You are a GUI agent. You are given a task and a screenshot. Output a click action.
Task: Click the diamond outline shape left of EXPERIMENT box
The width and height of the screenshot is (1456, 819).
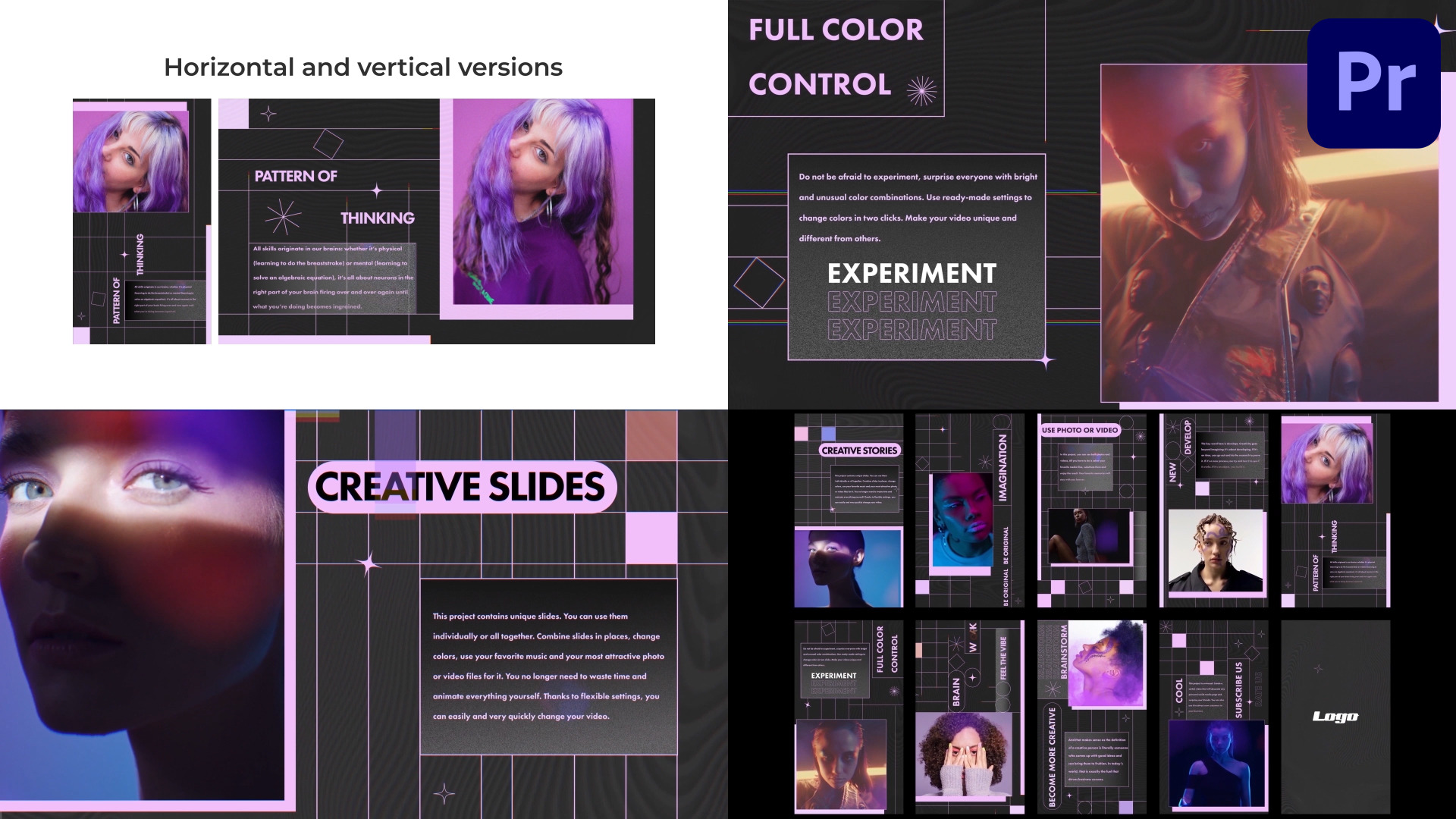758,282
